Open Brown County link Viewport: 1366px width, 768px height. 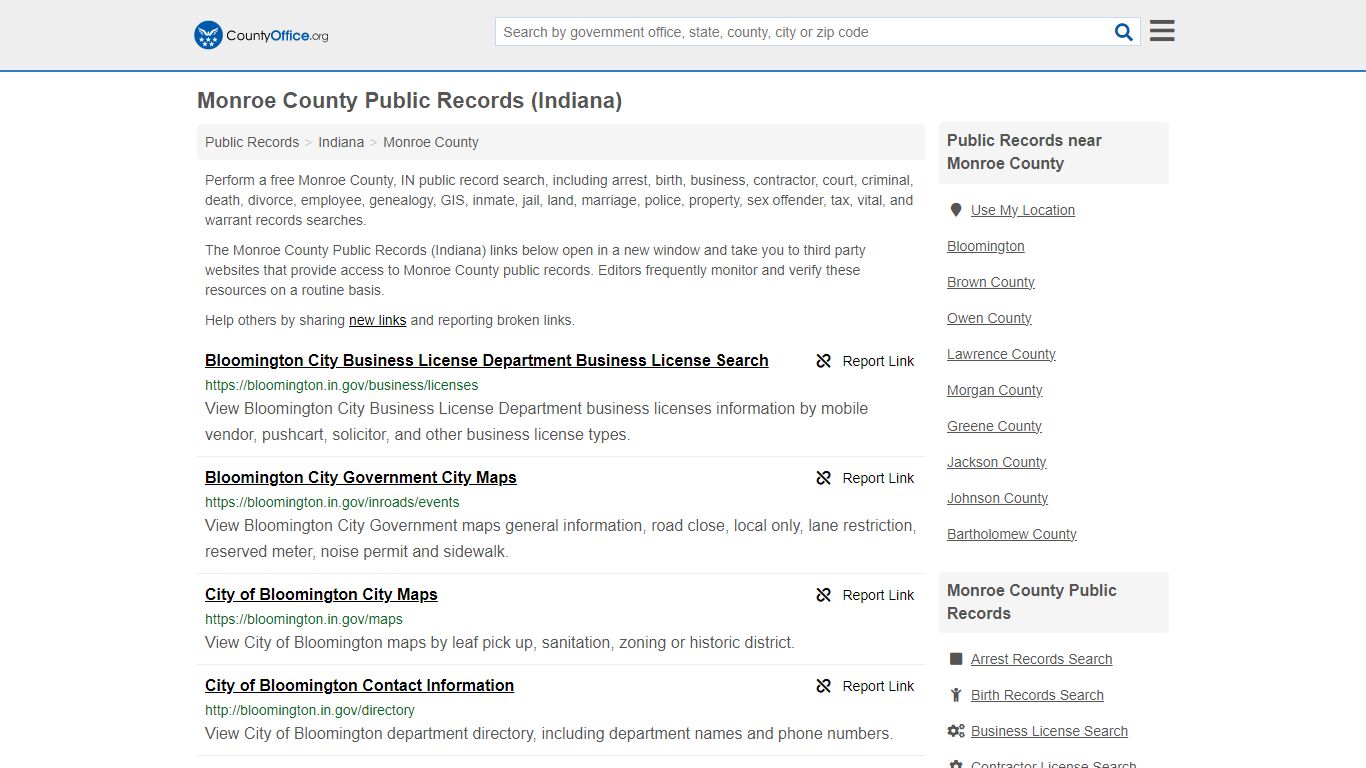[991, 282]
